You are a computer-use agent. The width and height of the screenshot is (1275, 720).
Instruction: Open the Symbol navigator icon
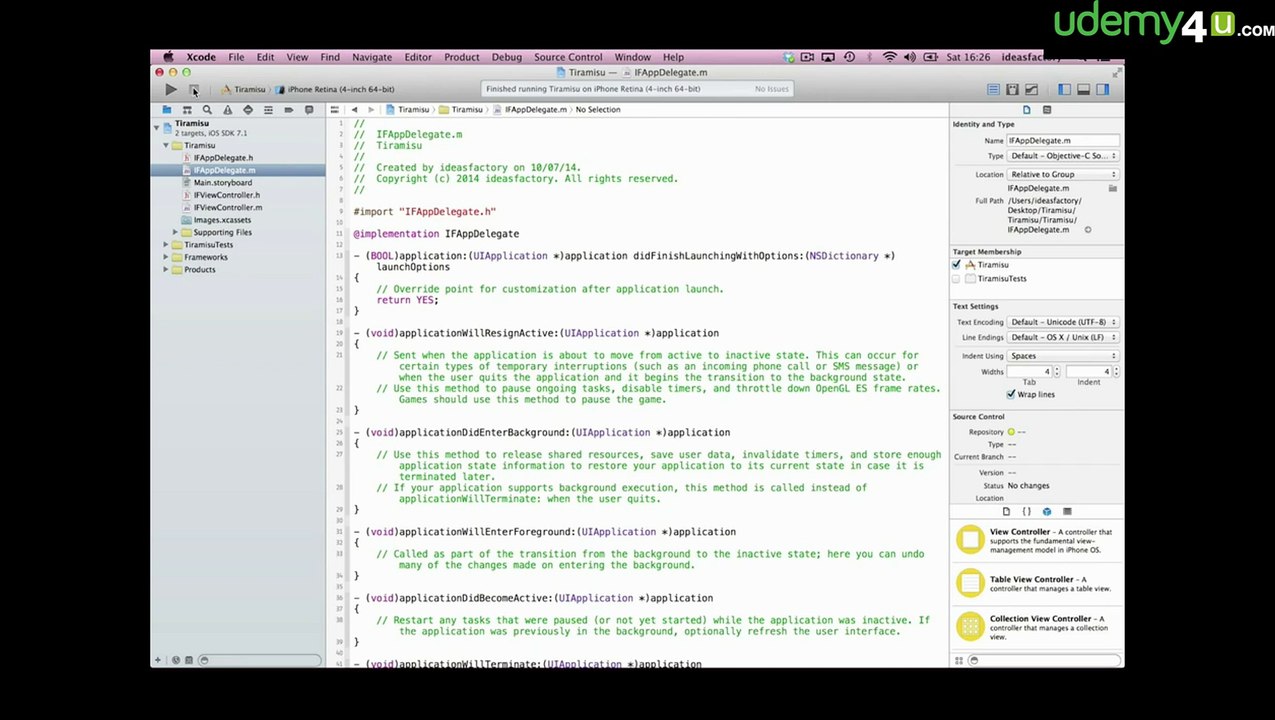(187, 110)
